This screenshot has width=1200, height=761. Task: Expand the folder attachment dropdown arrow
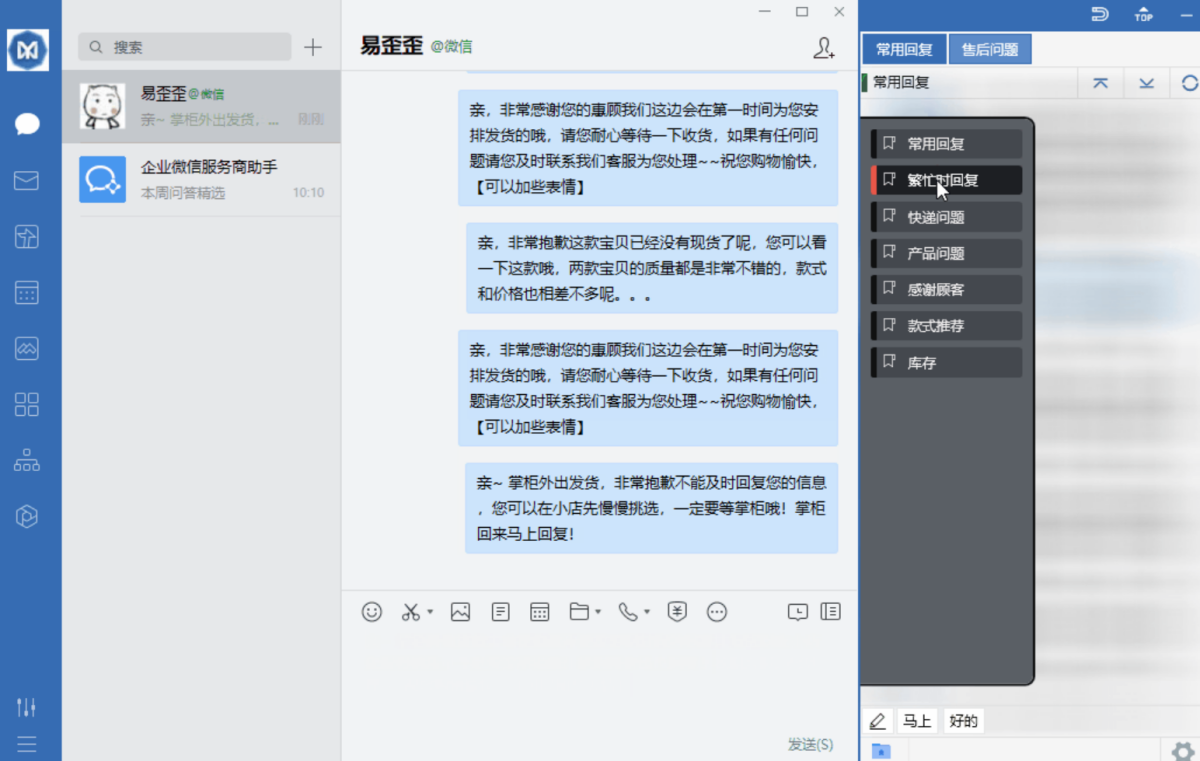point(596,611)
